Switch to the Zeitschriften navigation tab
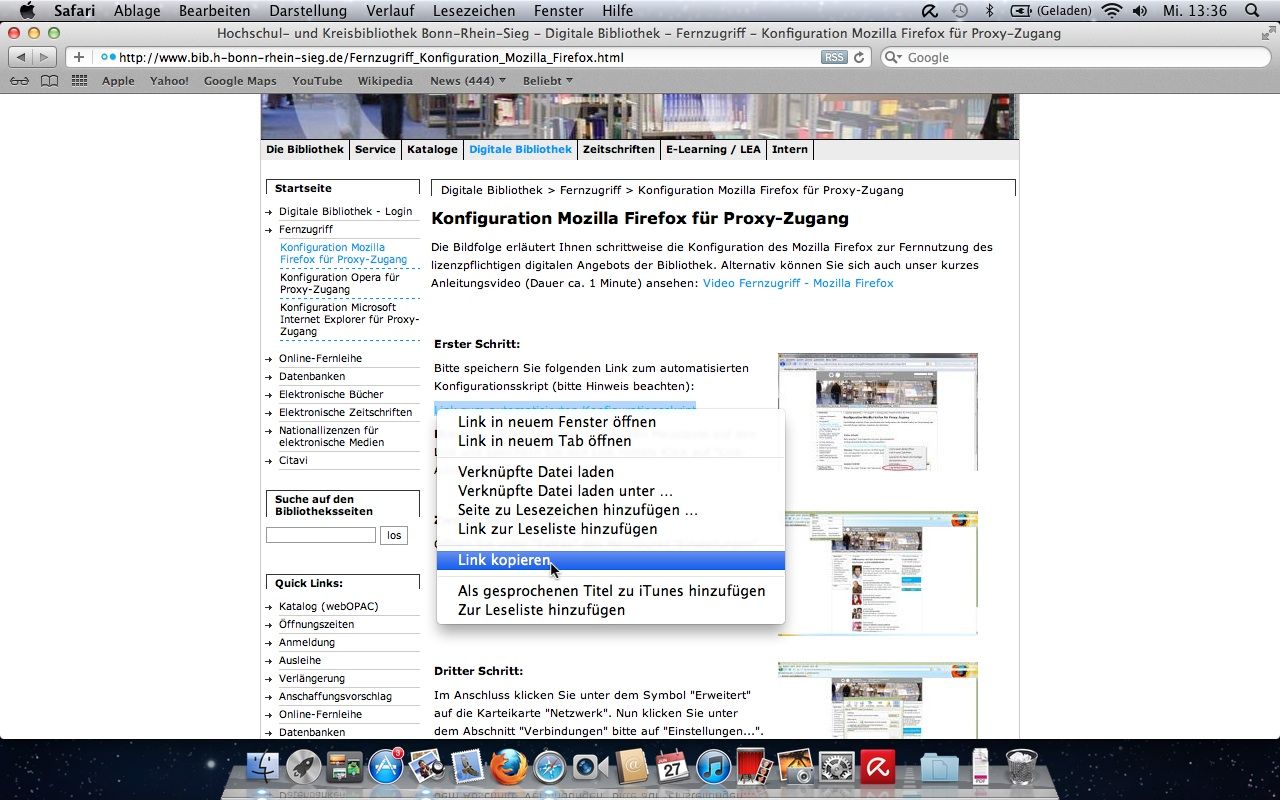 tap(618, 150)
